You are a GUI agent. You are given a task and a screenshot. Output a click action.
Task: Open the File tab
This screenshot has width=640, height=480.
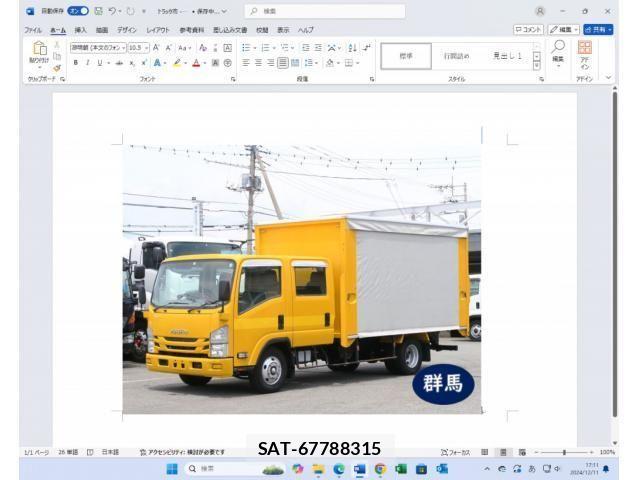[x=33, y=30]
